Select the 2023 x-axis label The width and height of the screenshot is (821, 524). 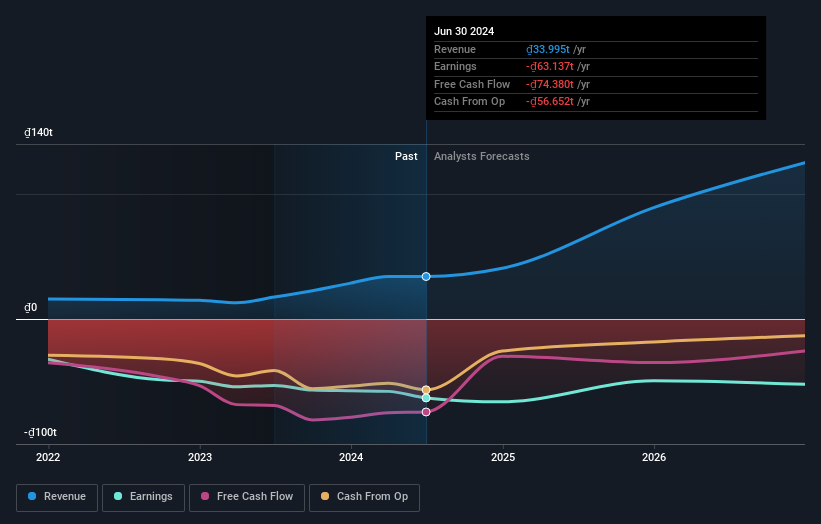point(200,457)
